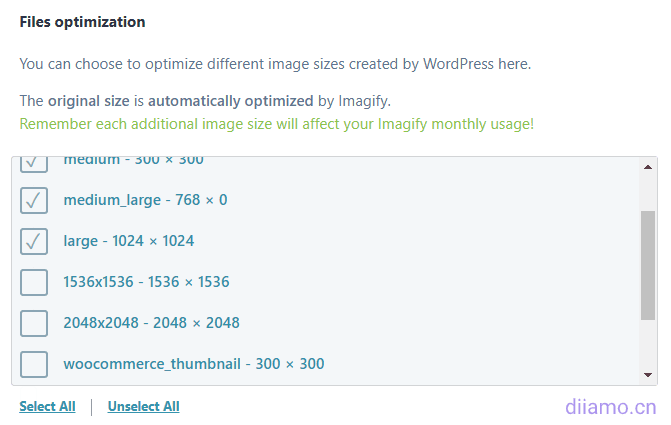
Task: Tick the woocommerce_thumbnail checkbox
Action: pos(34,364)
